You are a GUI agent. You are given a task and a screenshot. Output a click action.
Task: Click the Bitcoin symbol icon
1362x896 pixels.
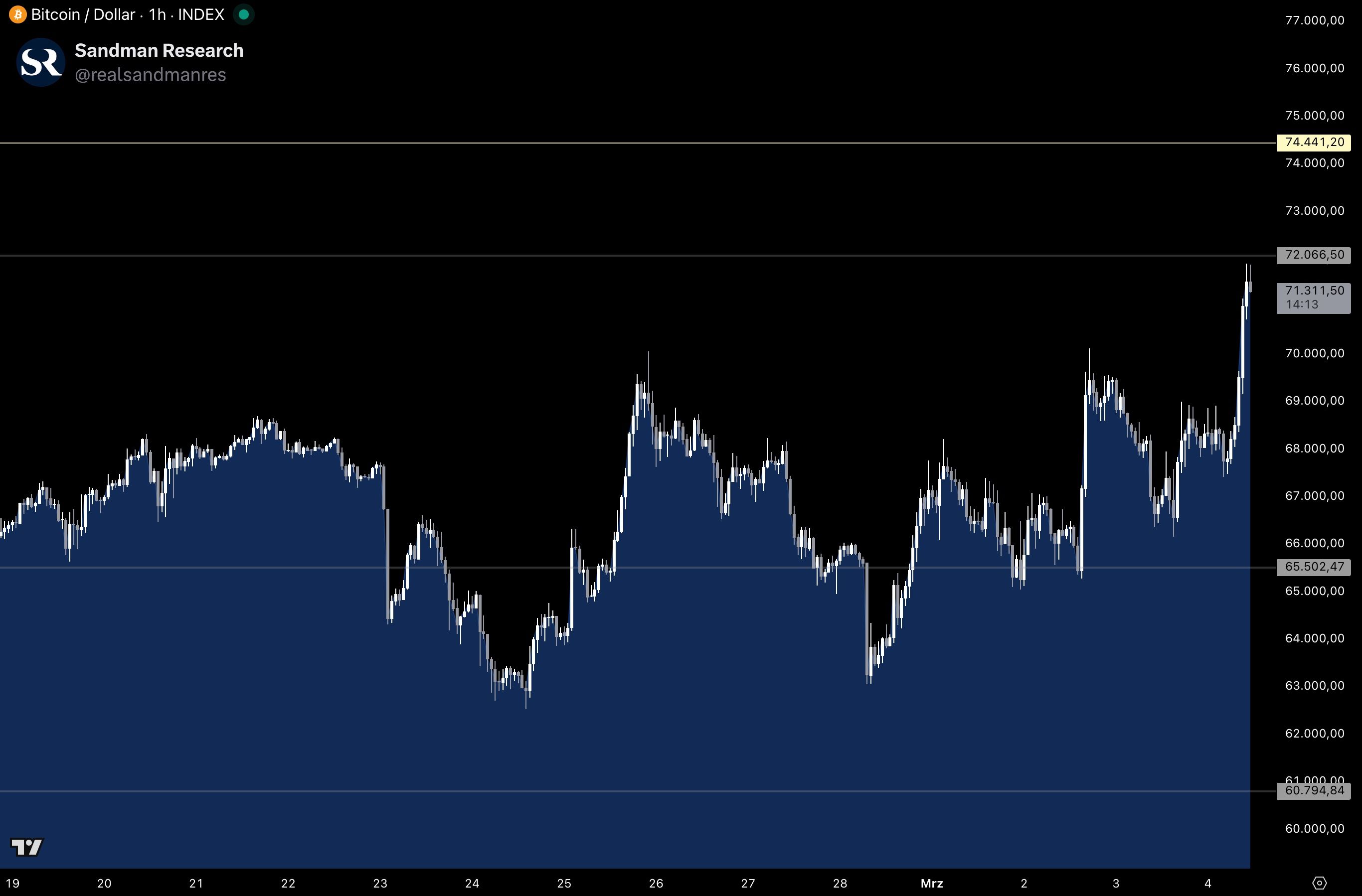click(17, 14)
